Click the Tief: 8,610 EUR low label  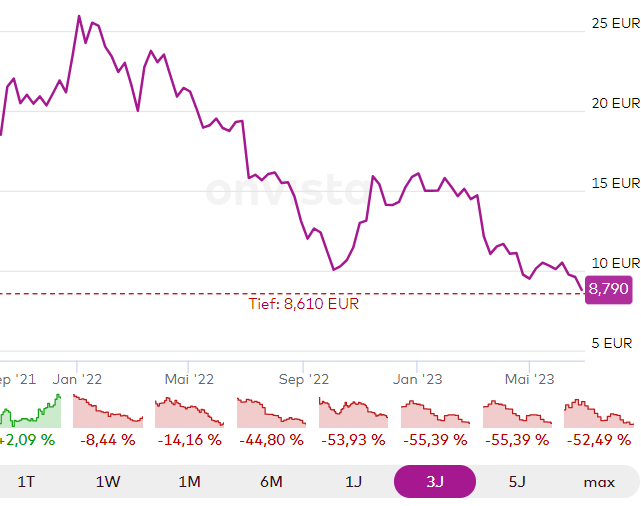click(x=303, y=304)
